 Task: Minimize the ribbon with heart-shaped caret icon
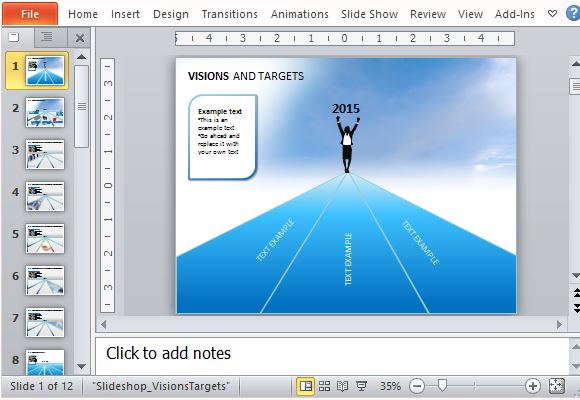pos(552,14)
